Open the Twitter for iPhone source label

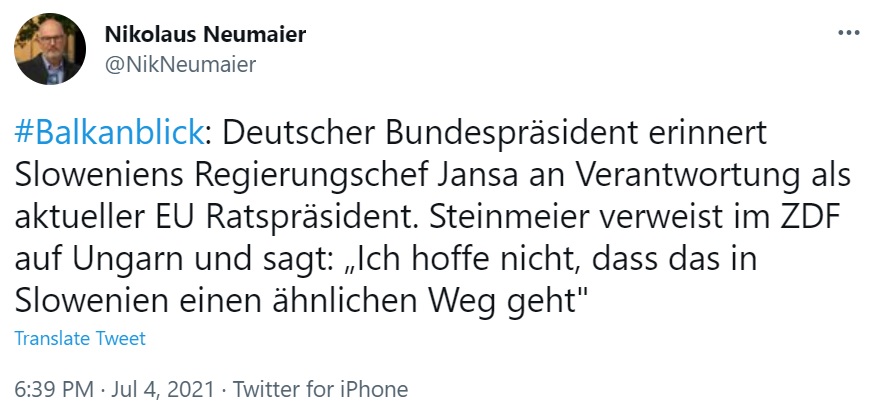coord(320,389)
